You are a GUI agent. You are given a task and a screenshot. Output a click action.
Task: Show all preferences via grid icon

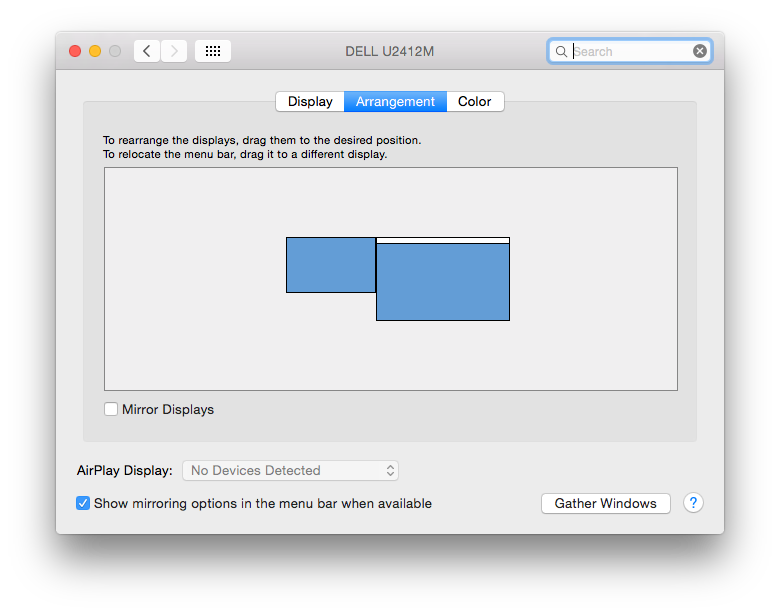(213, 51)
